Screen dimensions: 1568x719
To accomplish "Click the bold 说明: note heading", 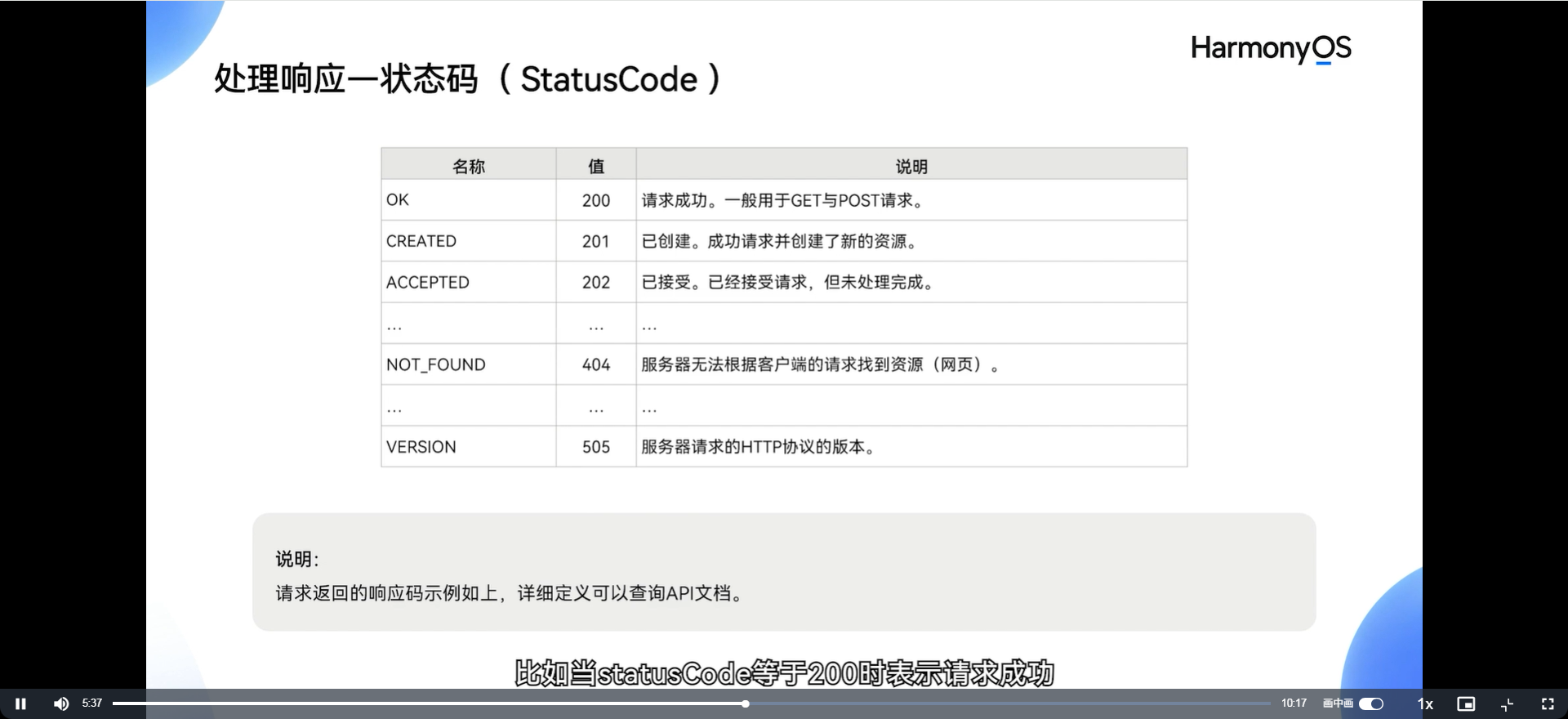I will 297,559.
